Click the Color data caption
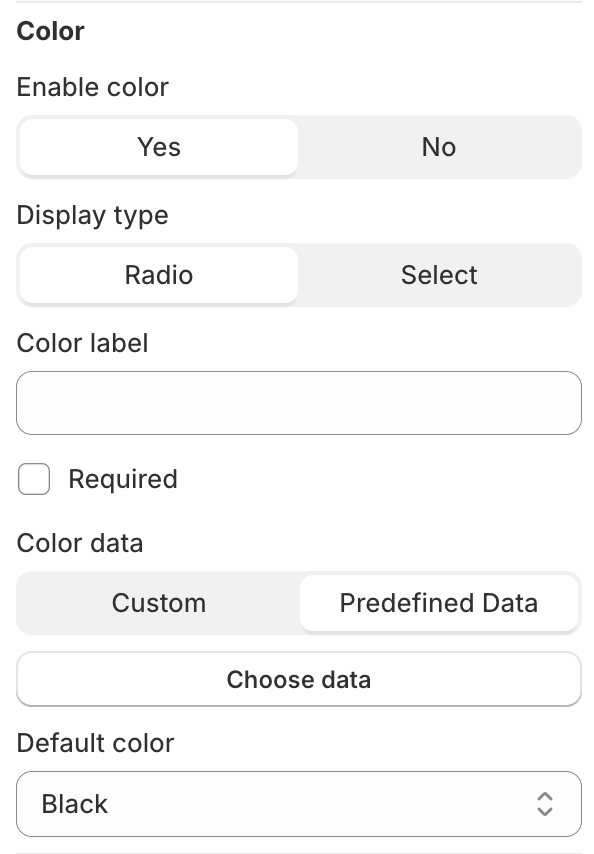The width and height of the screenshot is (594, 854). (80, 543)
